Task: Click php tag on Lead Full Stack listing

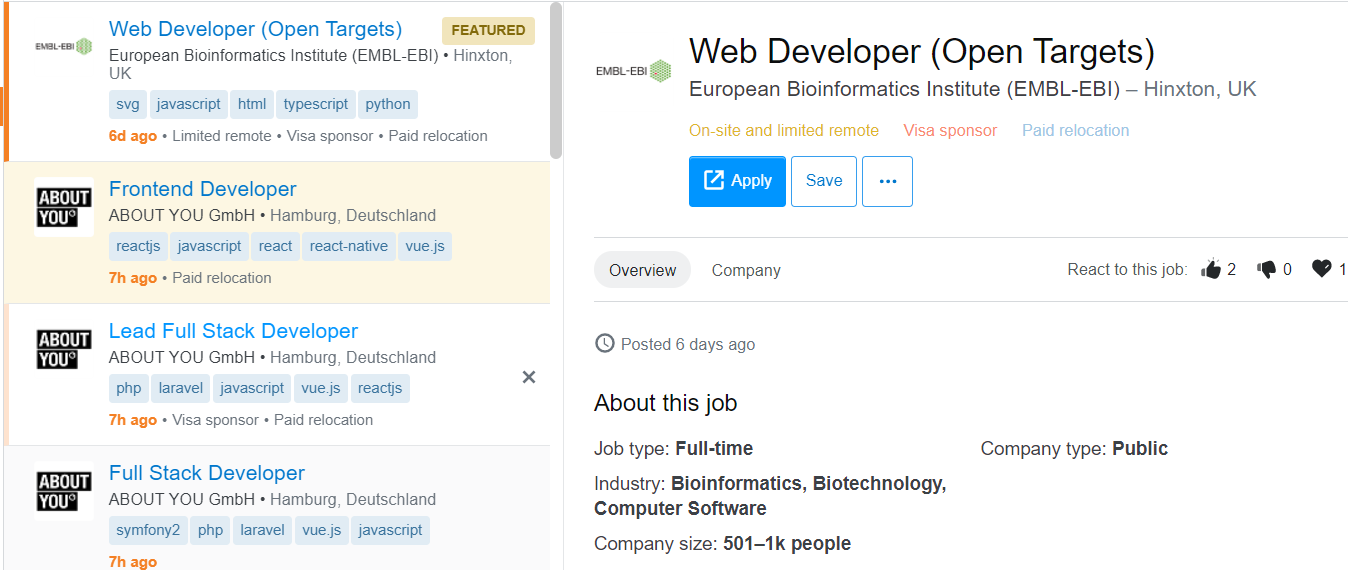Action: tap(129, 388)
